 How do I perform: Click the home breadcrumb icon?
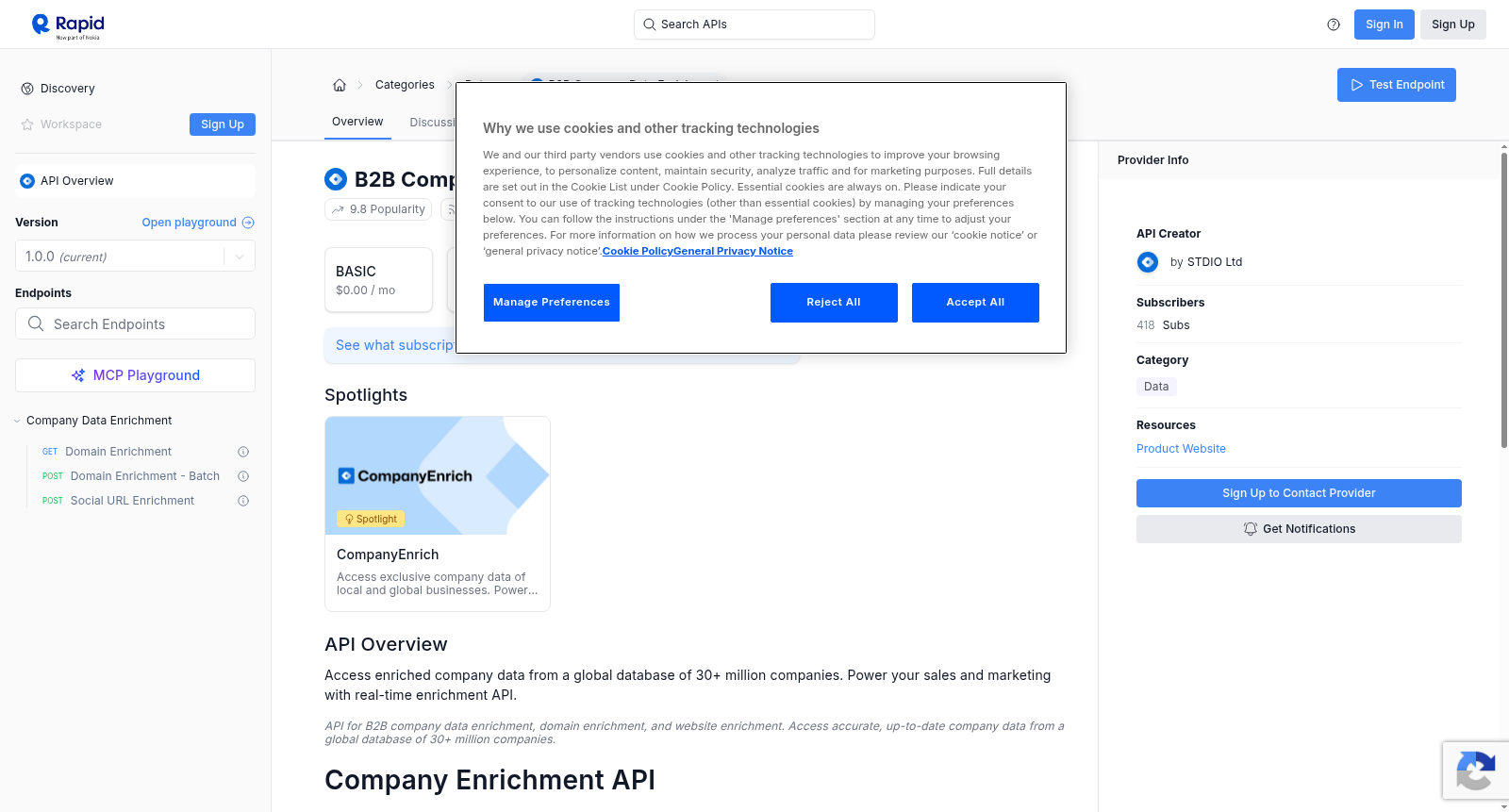coord(340,85)
